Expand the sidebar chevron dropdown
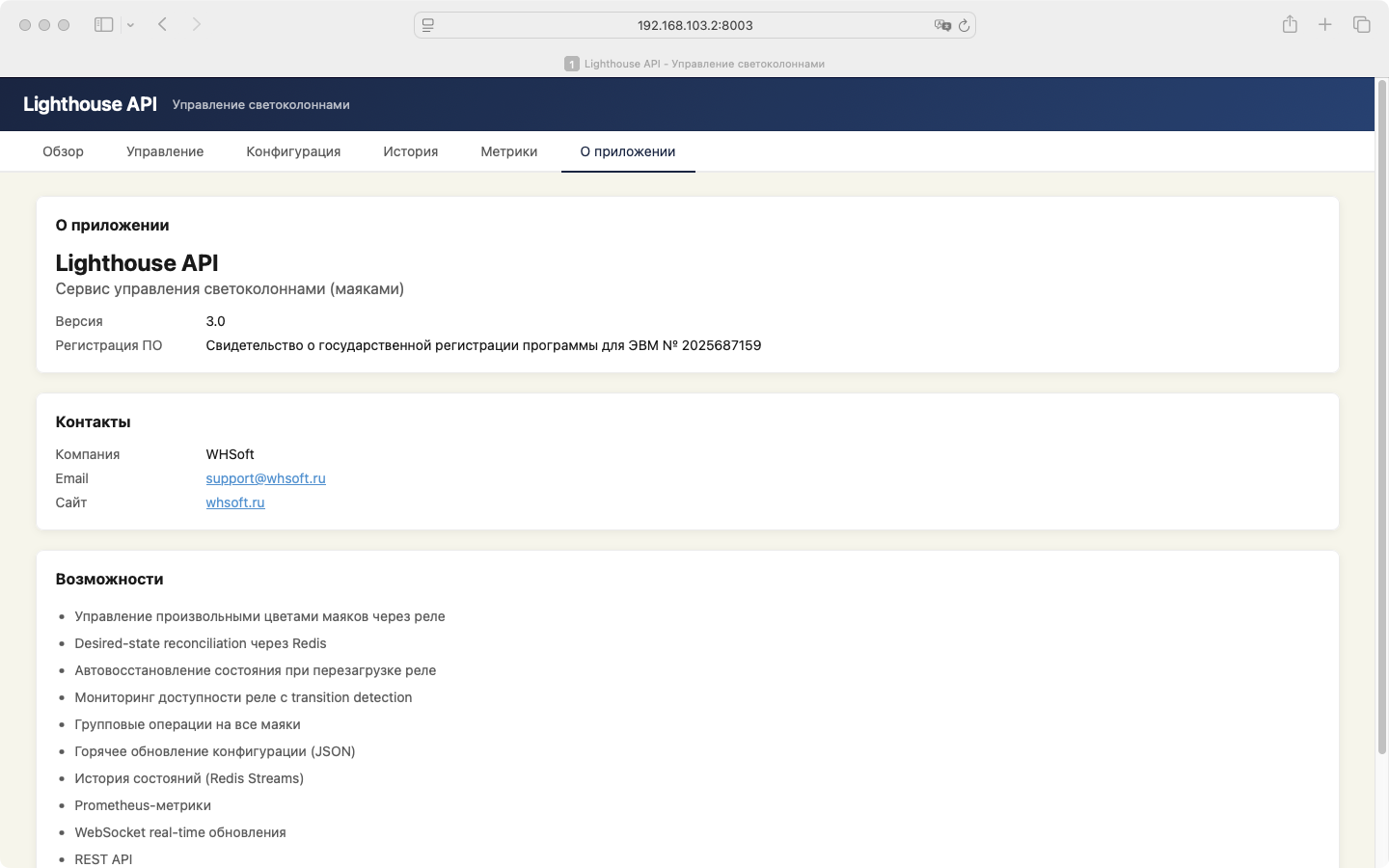This screenshot has height=868, width=1389. coord(130,24)
